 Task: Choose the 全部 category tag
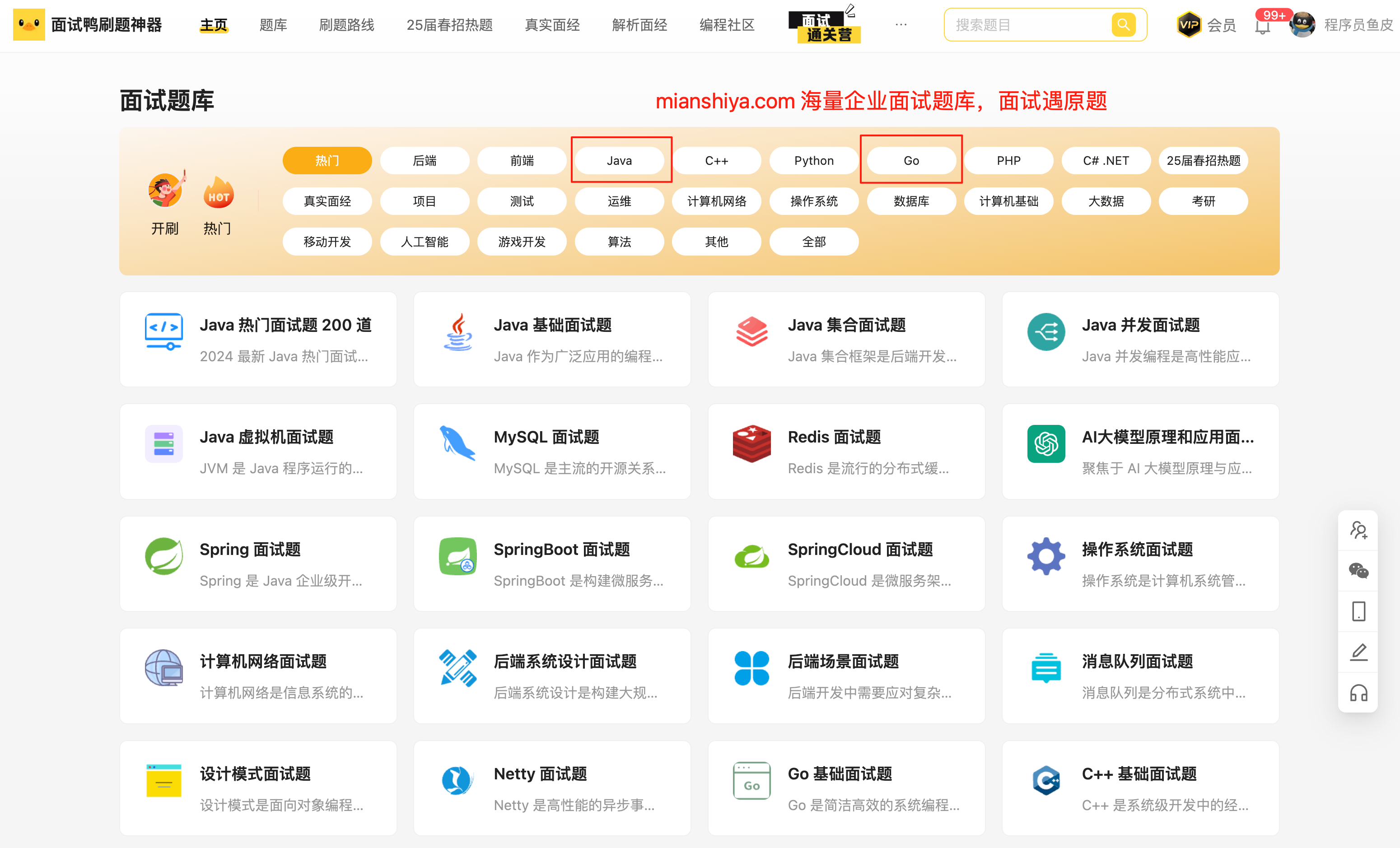pyautogui.click(x=814, y=242)
